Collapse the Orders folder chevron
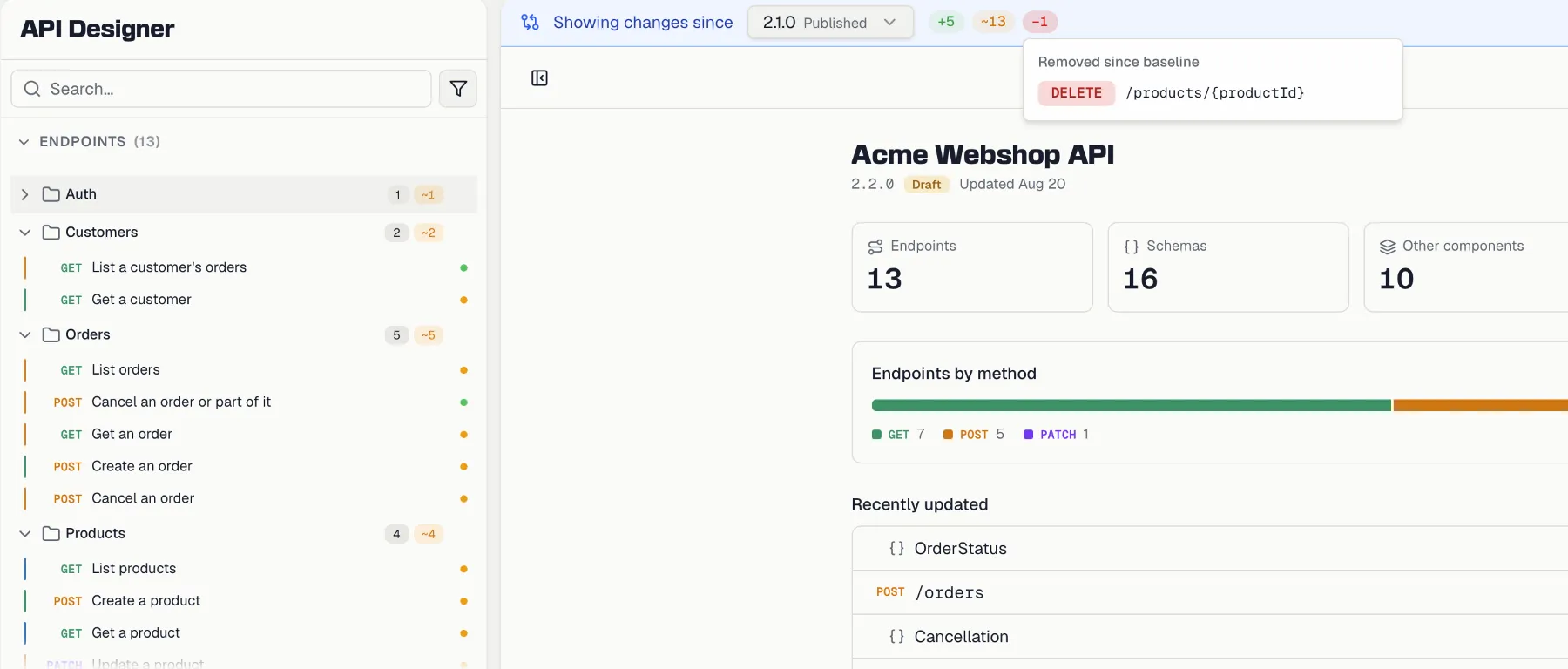Viewport: 1568px width, 669px height. pyautogui.click(x=24, y=334)
